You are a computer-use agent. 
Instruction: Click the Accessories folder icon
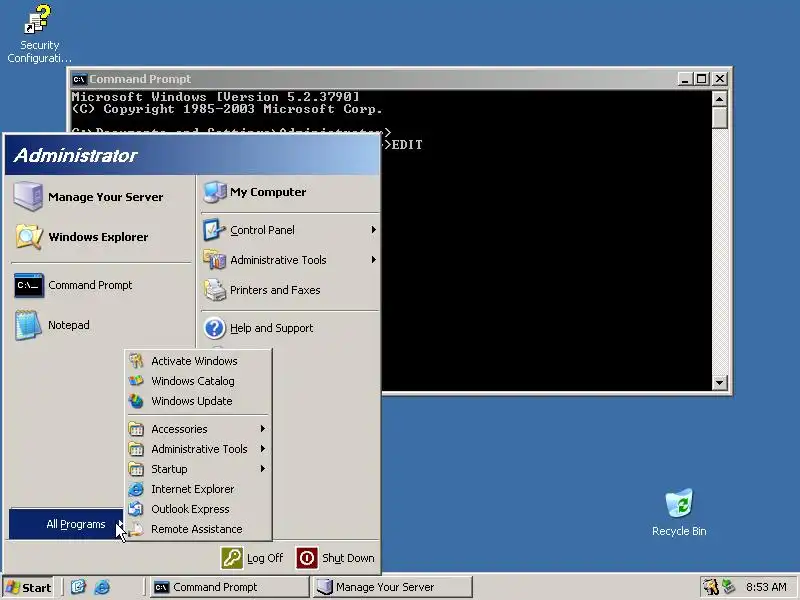click(136, 429)
